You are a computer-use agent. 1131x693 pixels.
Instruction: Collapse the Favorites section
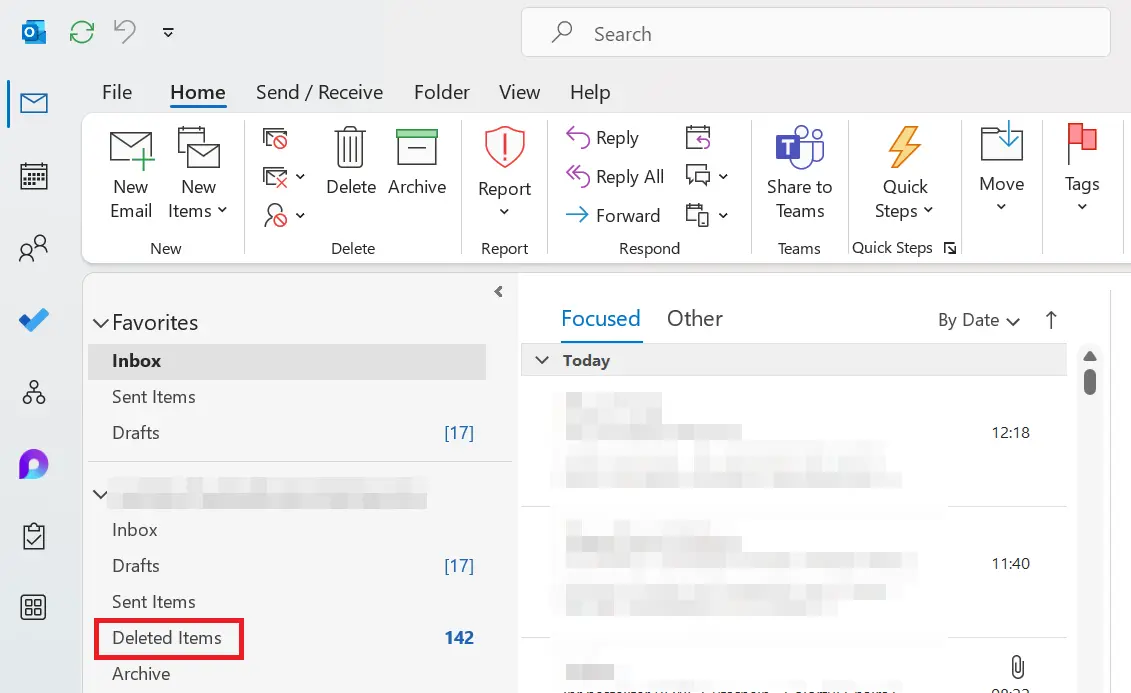coord(100,322)
